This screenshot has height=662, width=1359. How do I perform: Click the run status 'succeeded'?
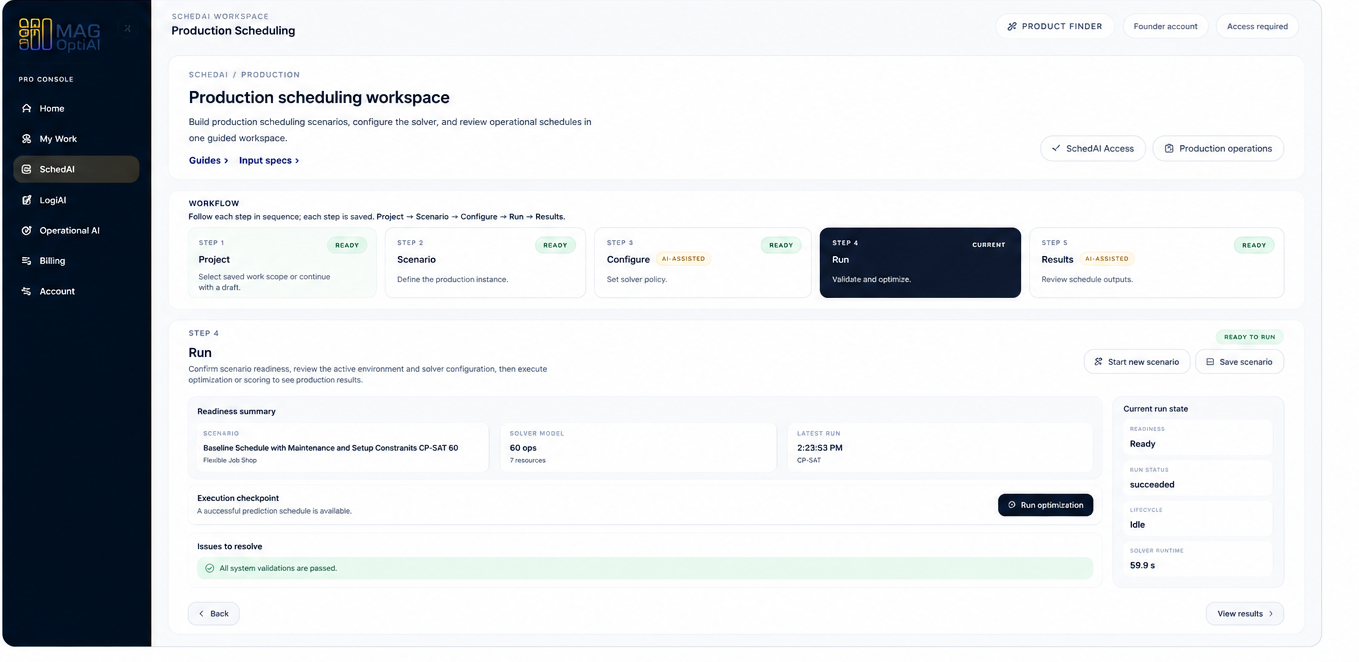click(x=1152, y=484)
